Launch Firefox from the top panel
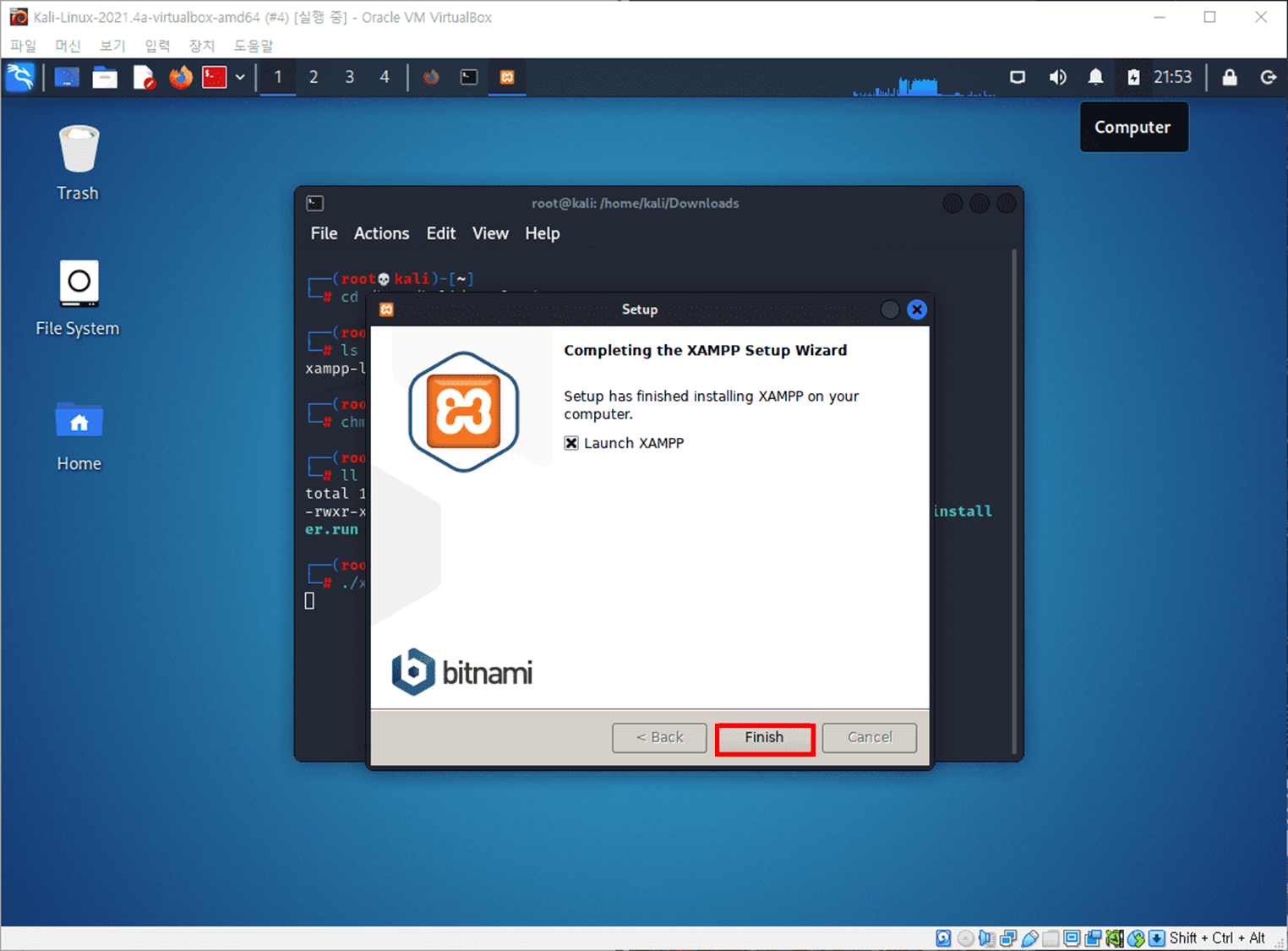 click(180, 77)
